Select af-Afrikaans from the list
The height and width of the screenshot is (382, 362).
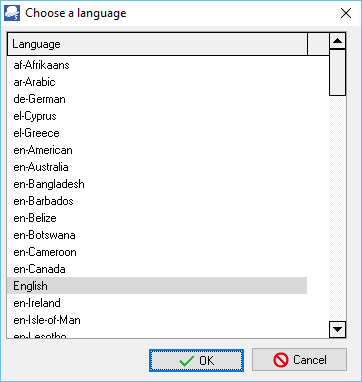[157, 65]
